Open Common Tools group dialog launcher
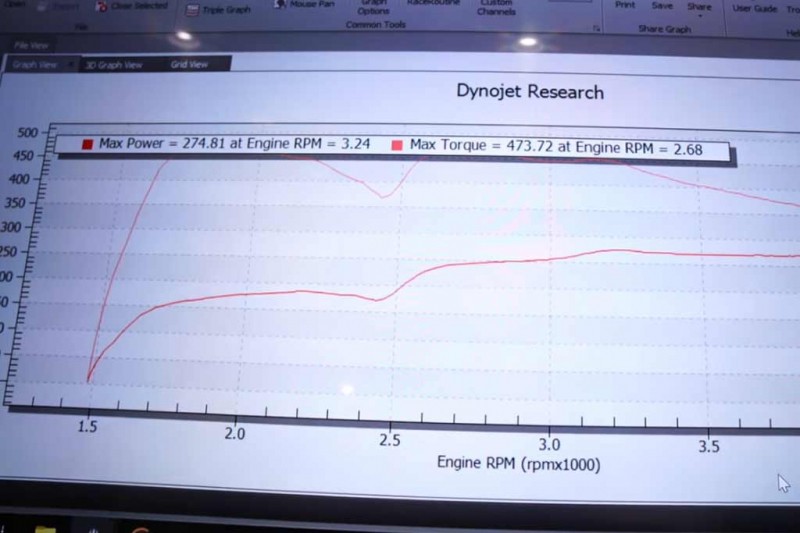This screenshot has height=533, width=800. 596,29
